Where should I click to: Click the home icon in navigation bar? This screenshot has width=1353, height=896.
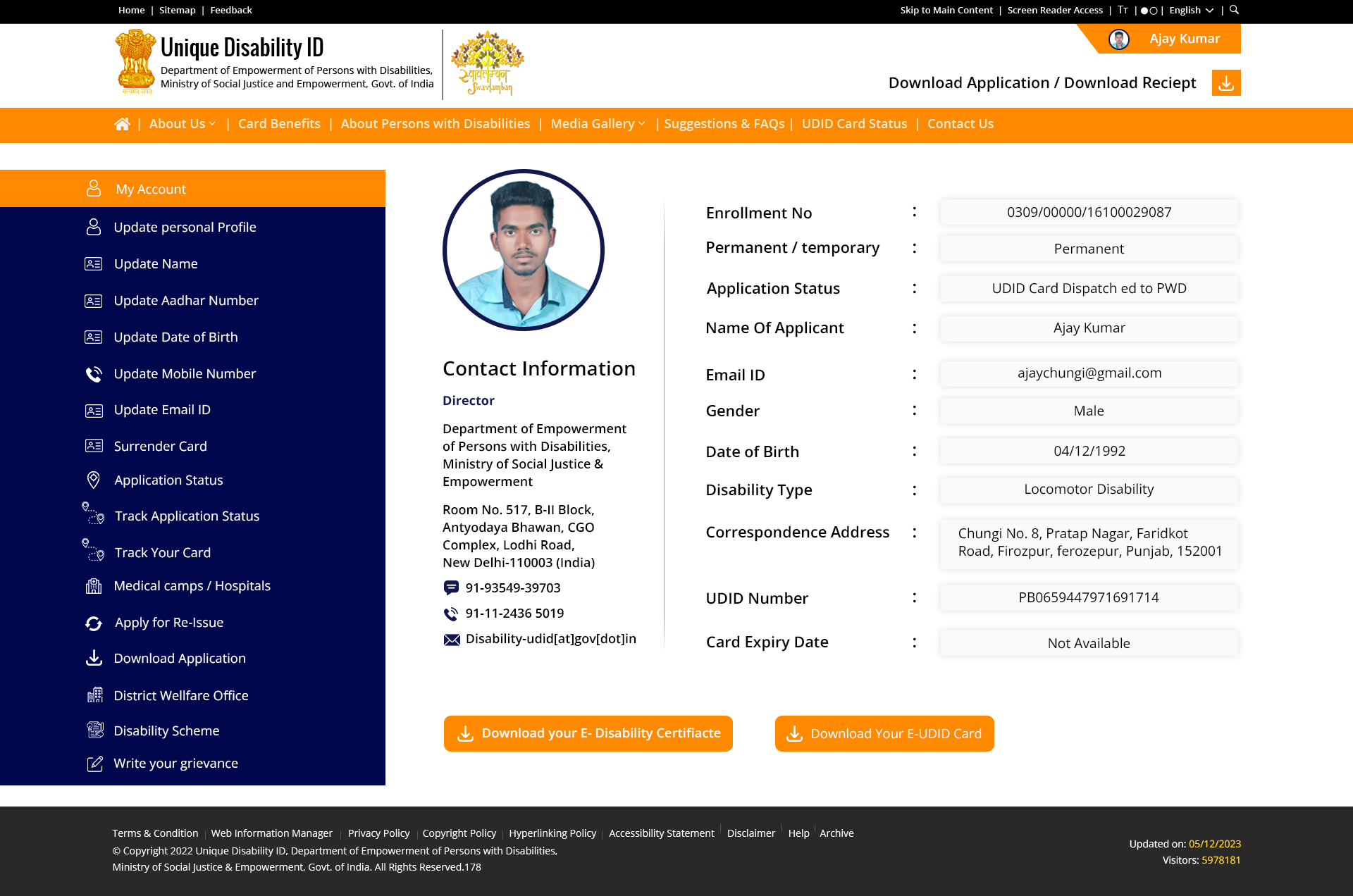tap(122, 124)
